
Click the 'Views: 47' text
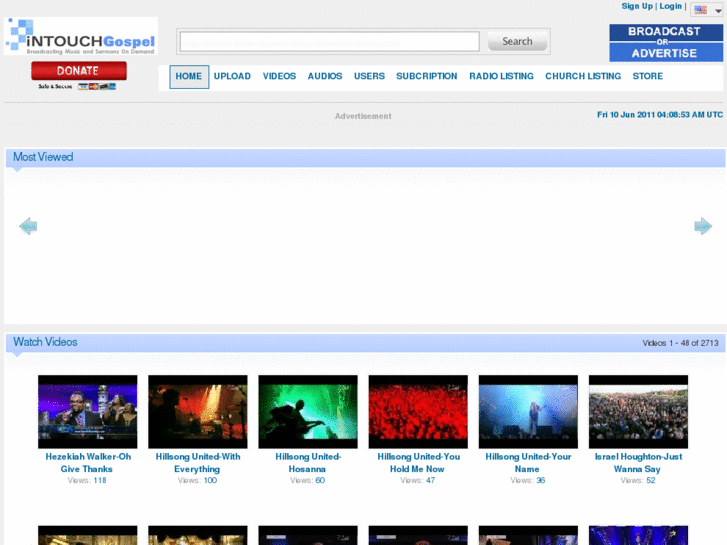[418, 481]
